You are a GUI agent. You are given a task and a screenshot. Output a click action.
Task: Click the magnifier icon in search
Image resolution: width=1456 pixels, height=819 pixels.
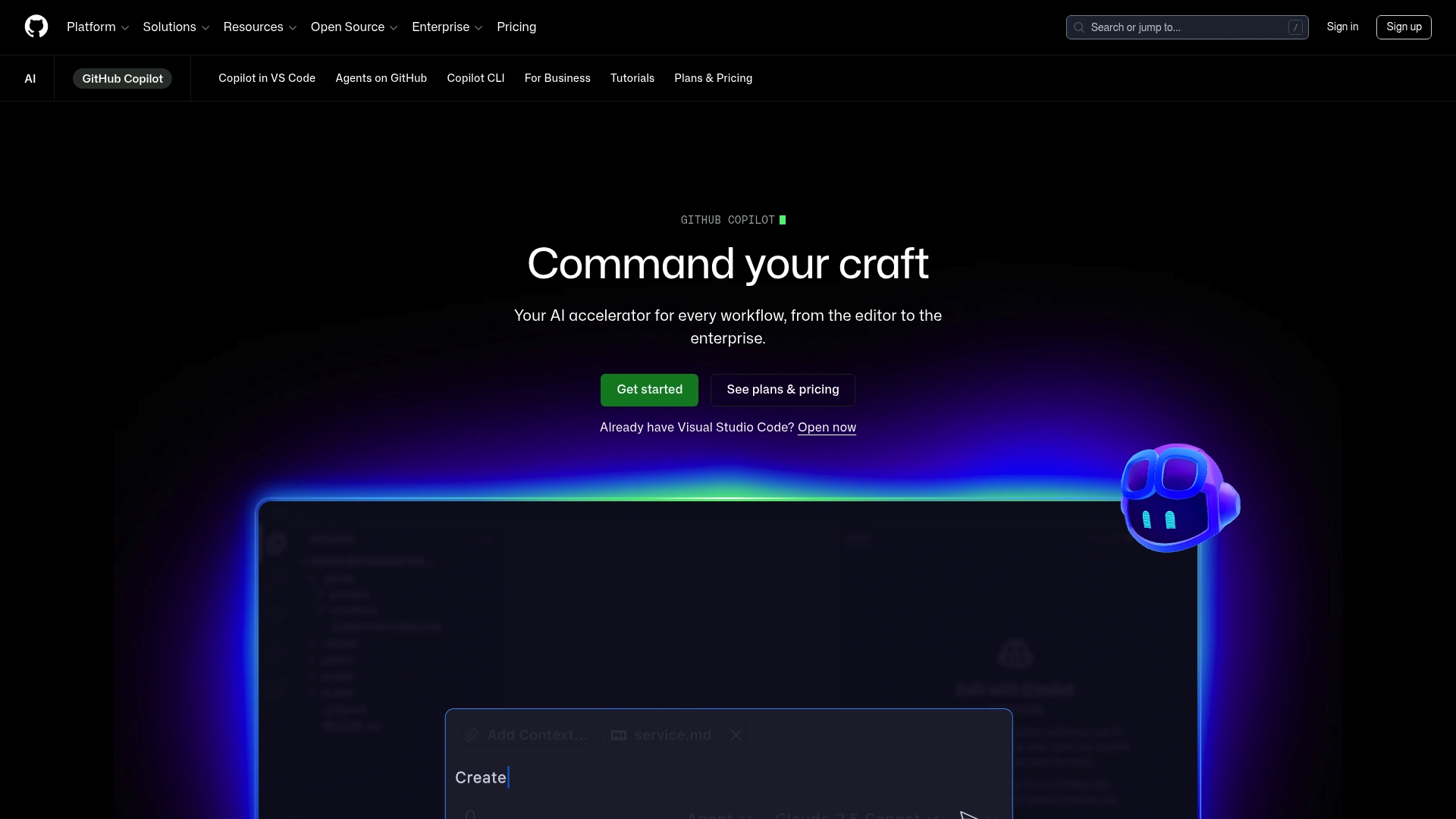point(1079,27)
